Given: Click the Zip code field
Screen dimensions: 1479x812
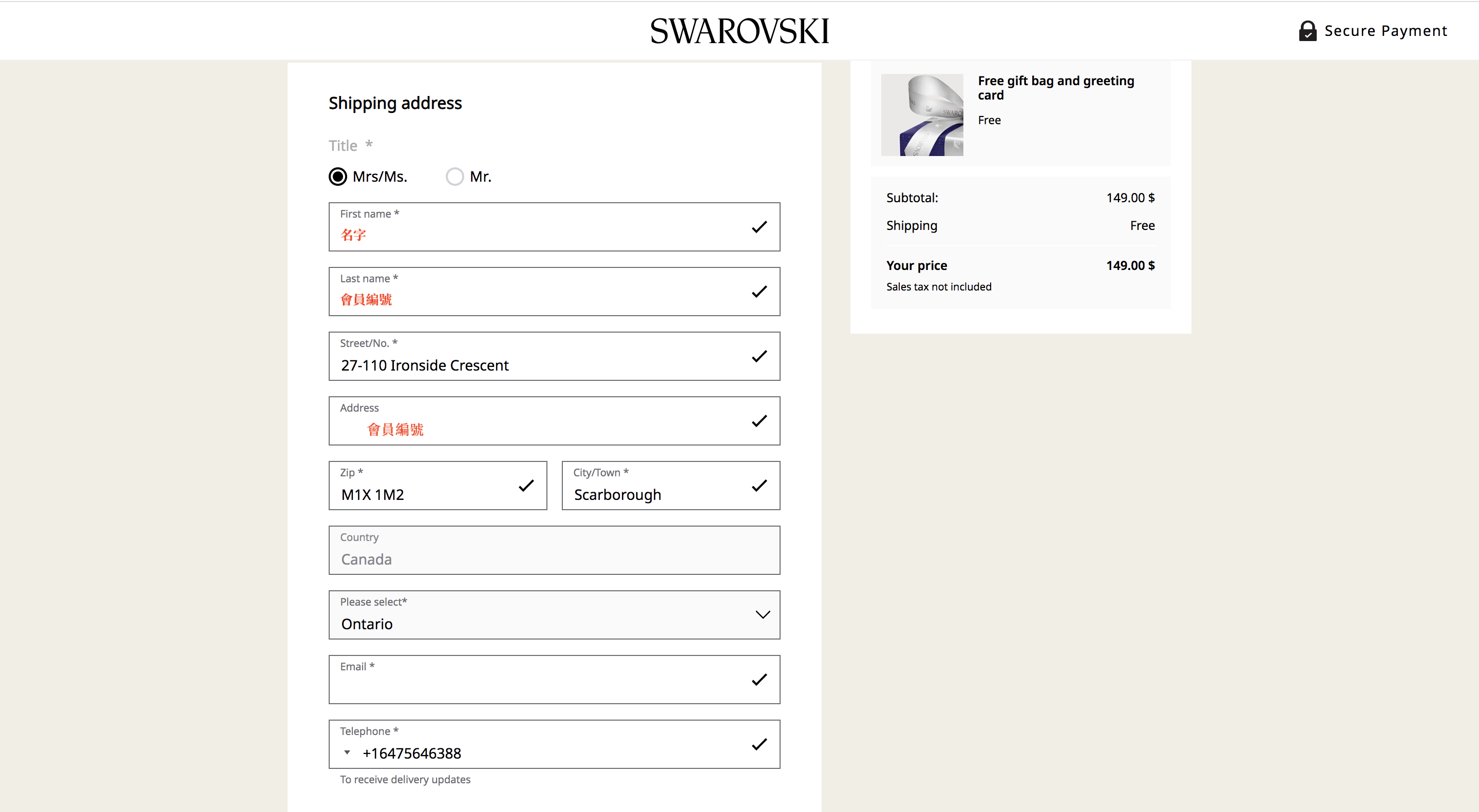Looking at the screenshot, I should pos(425,493).
